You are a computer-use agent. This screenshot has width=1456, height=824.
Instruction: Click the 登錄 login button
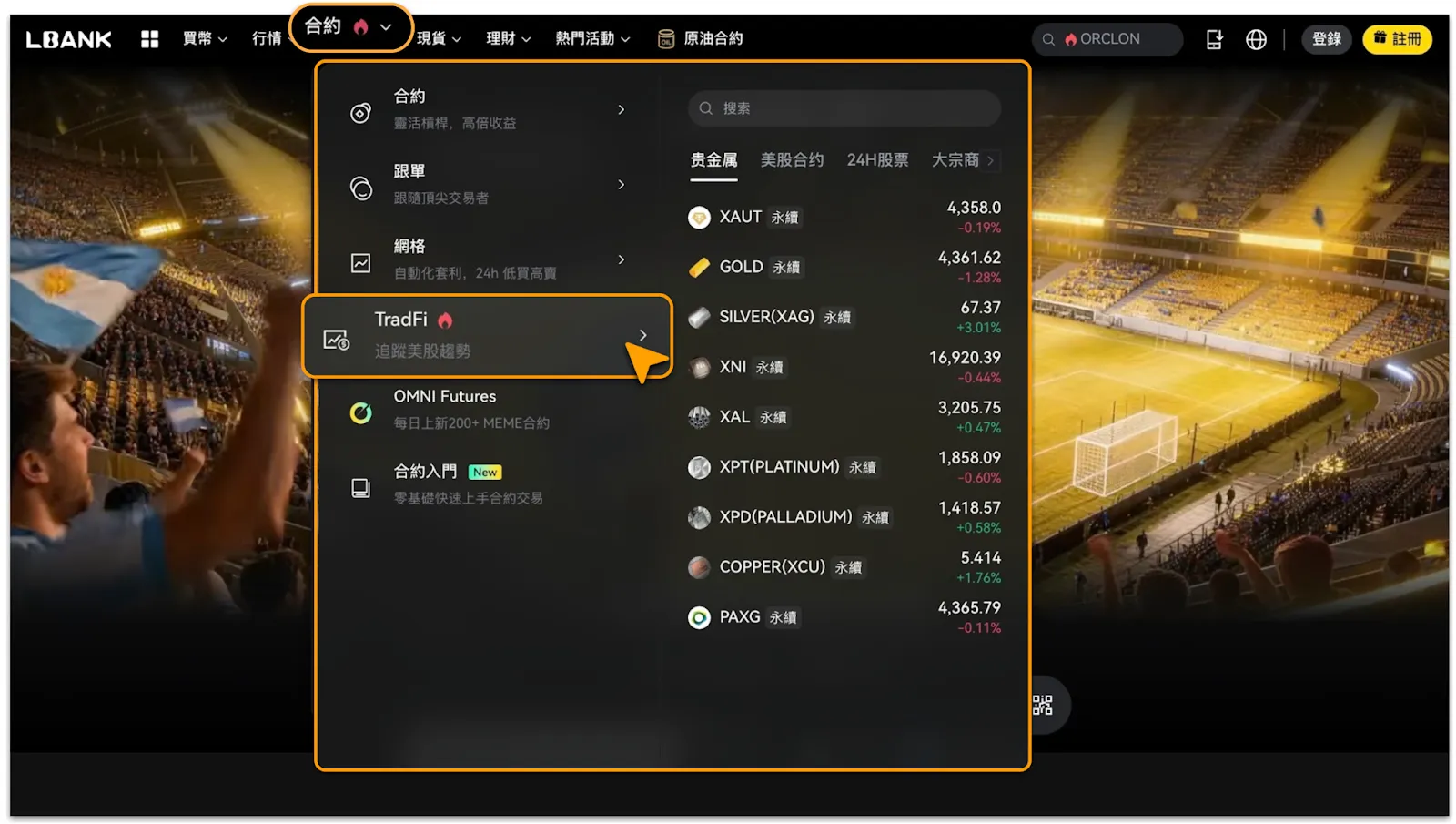click(1327, 39)
